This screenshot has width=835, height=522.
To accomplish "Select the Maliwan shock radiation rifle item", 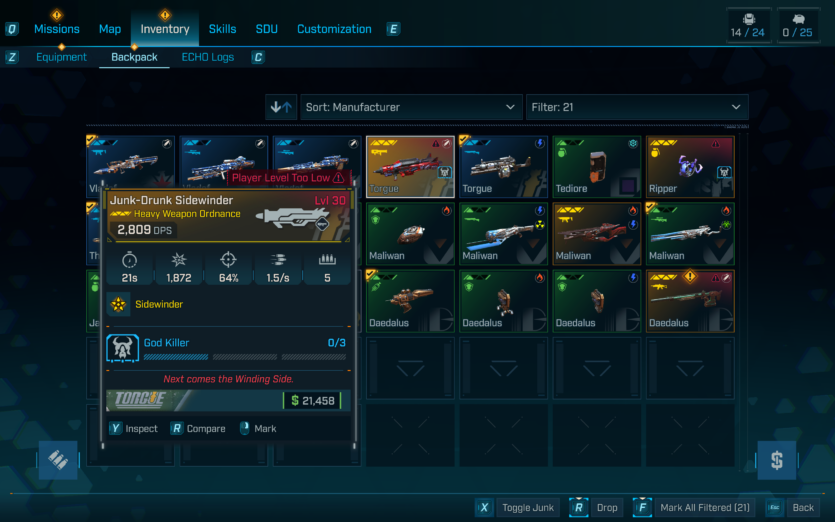I will [503, 234].
